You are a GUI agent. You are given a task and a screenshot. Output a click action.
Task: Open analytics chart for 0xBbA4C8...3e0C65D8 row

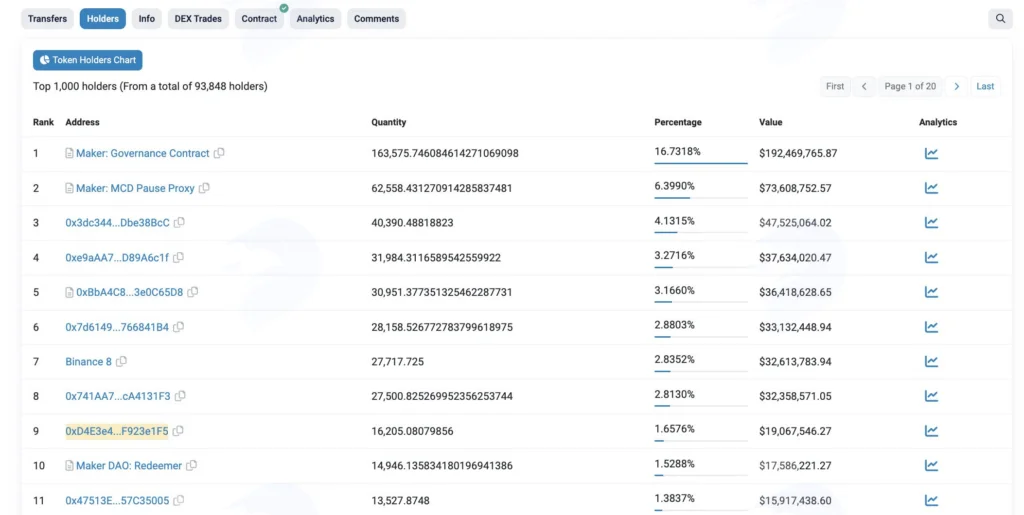pyautogui.click(x=931, y=292)
